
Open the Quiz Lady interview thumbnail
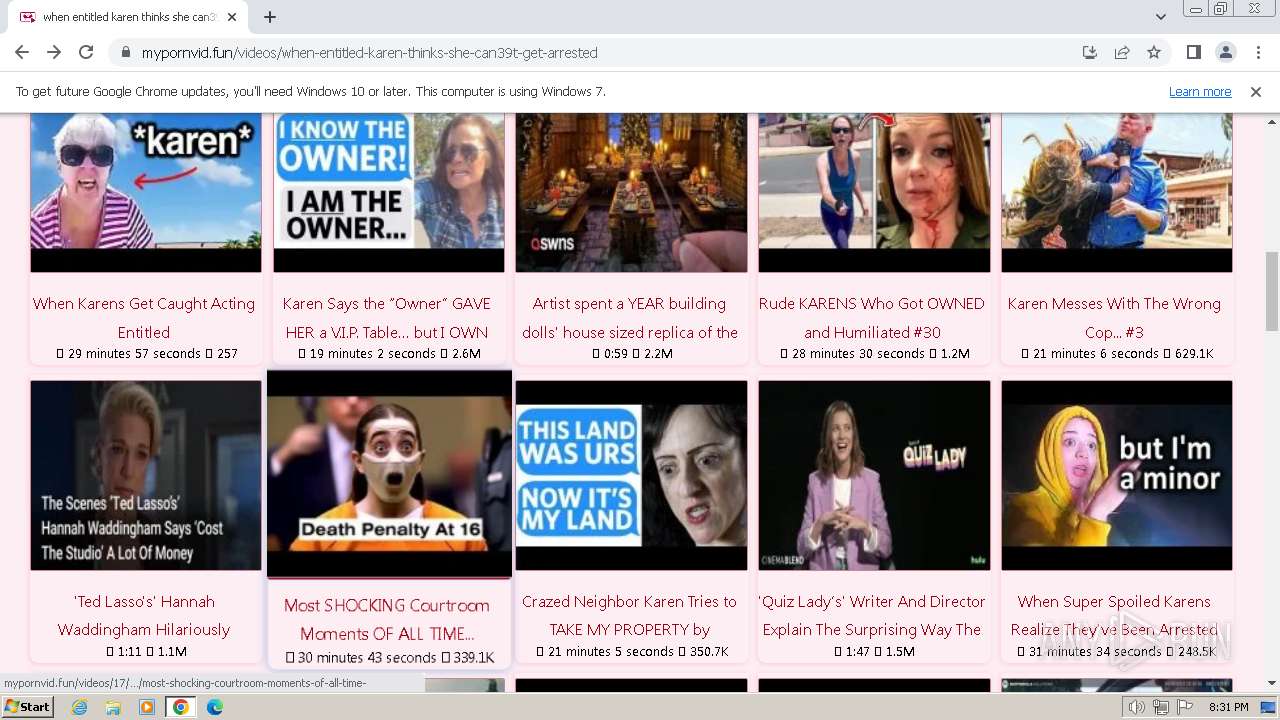pyautogui.click(x=874, y=475)
